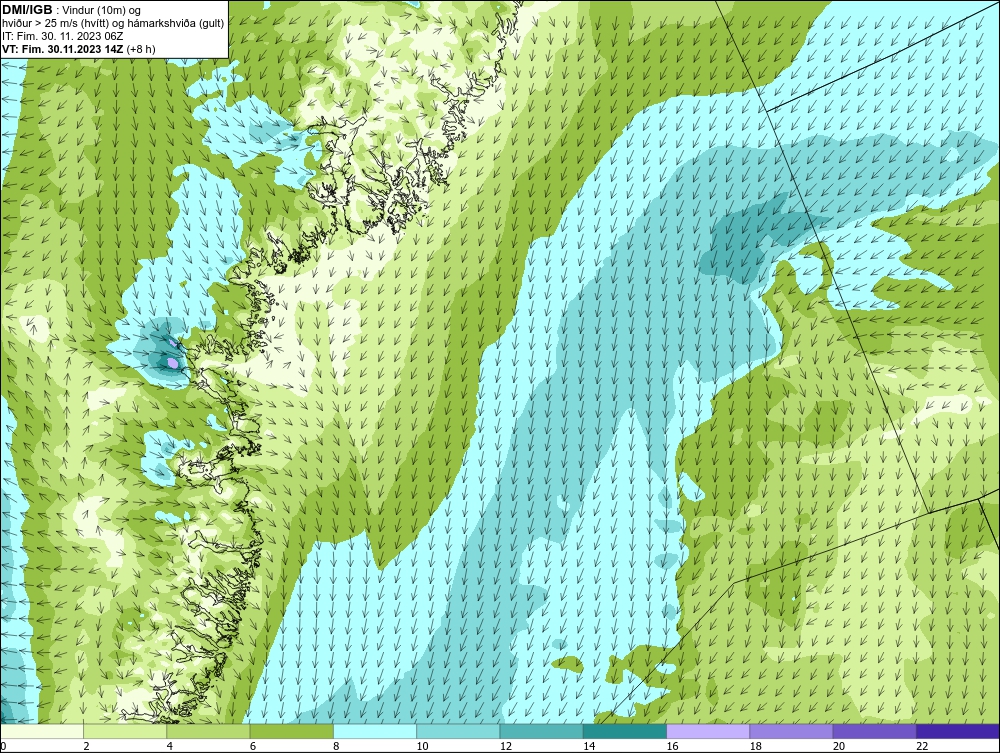Click the 10–12 m/s cyan legend swatch
1000x753 pixels.
click(458, 731)
